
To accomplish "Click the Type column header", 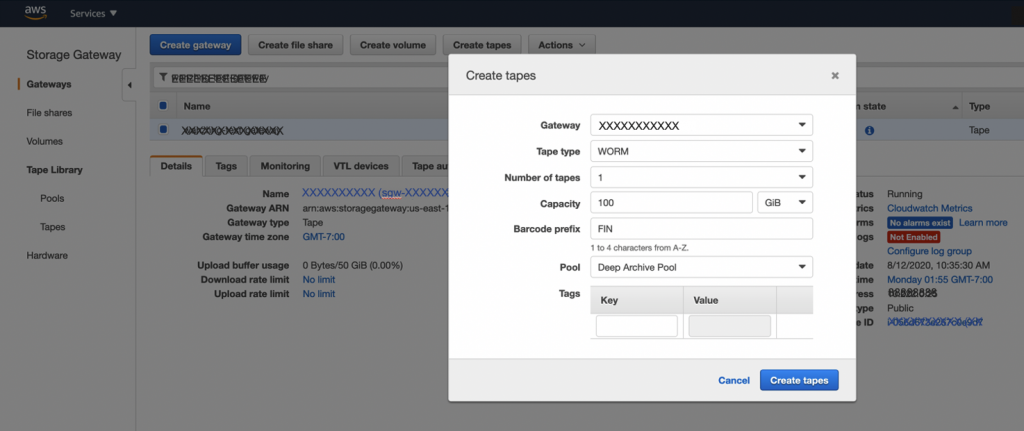I will (979, 106).
